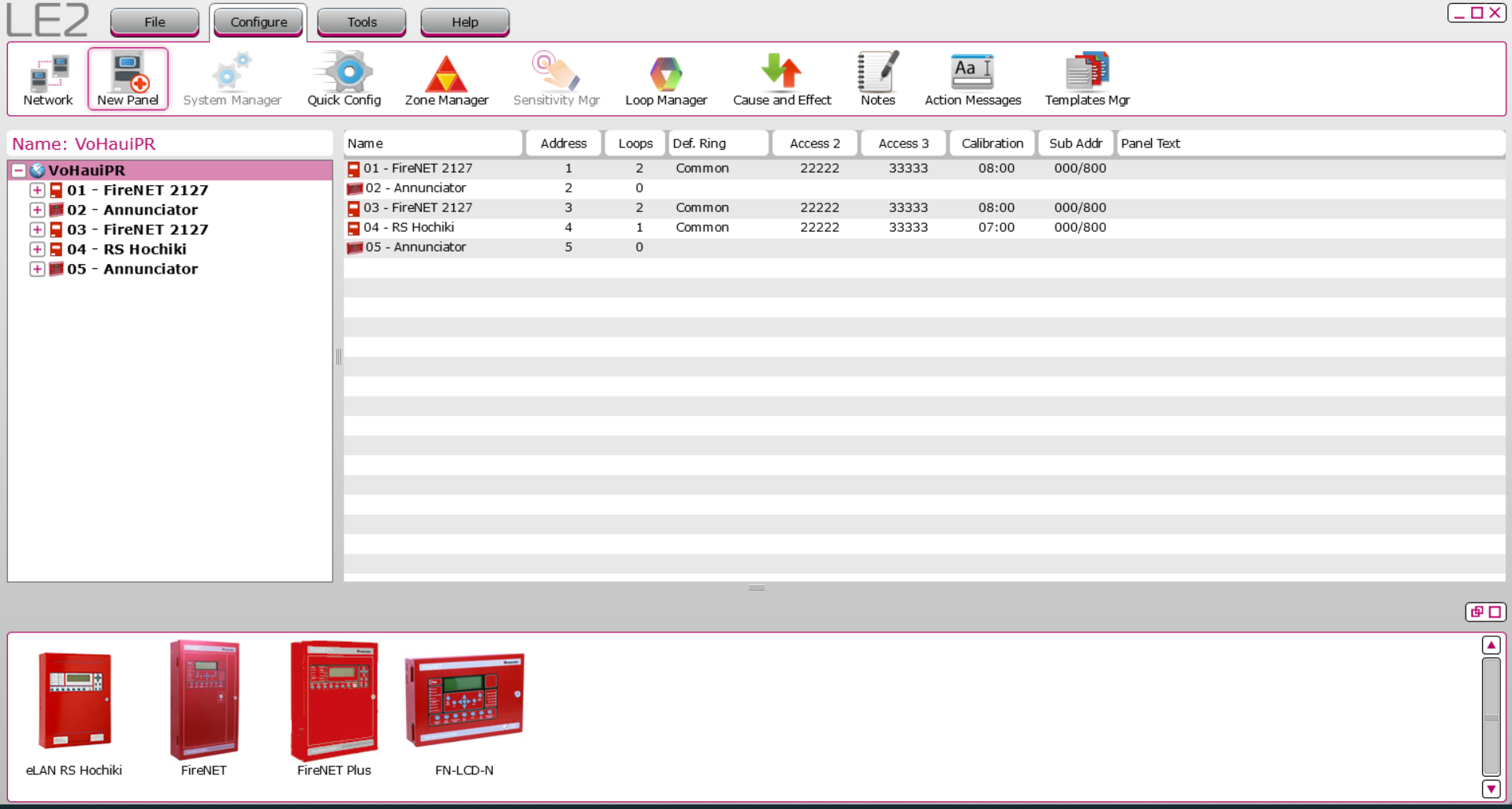Click the Help button
The image size is (1512, 809).
[x=464, y=21]
